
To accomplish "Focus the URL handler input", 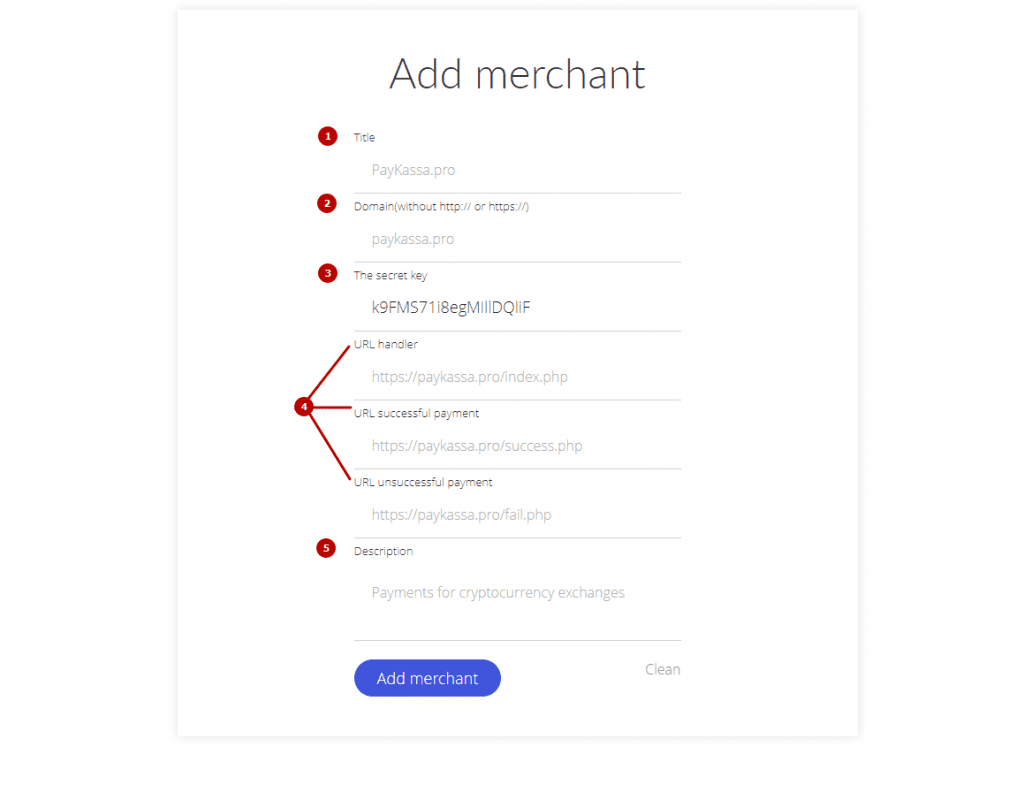I will coord(517,377).
